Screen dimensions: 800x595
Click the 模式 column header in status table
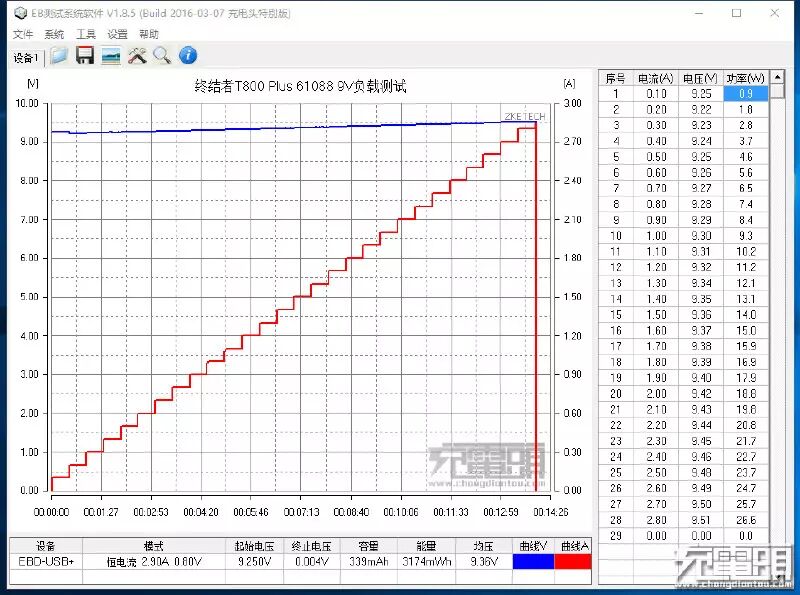pyautogui.click(x=154, y=546)
